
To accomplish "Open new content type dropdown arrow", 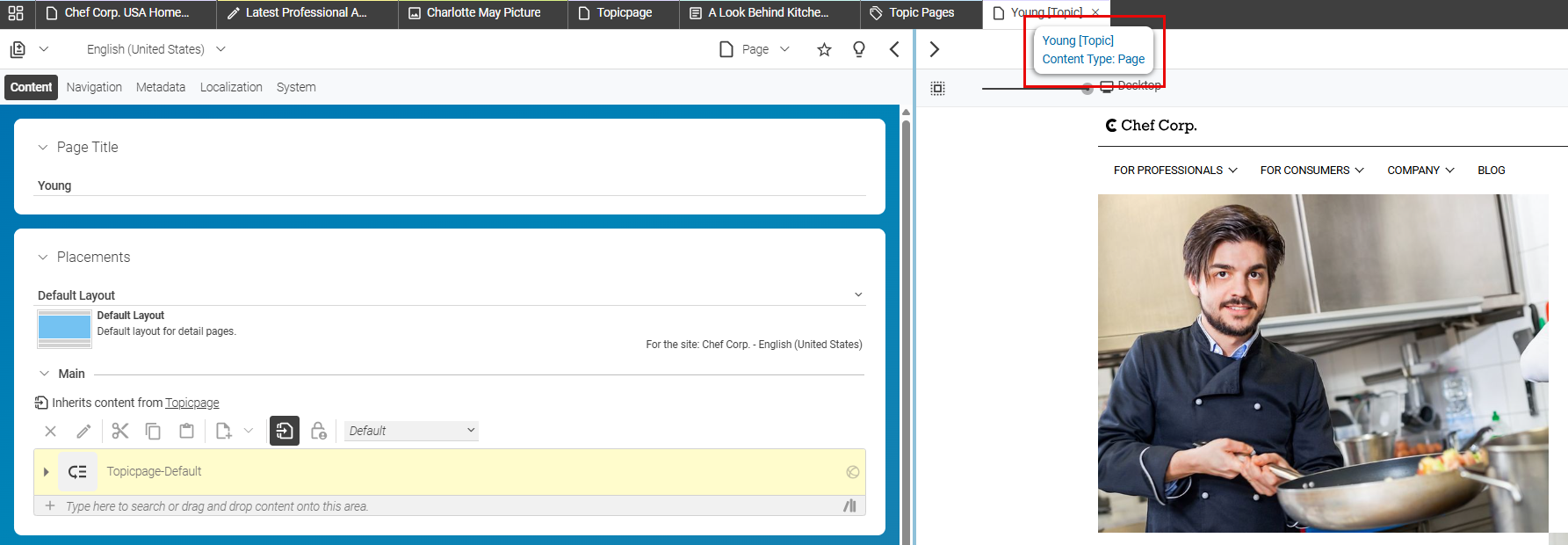I will click(x=249, y=431).
